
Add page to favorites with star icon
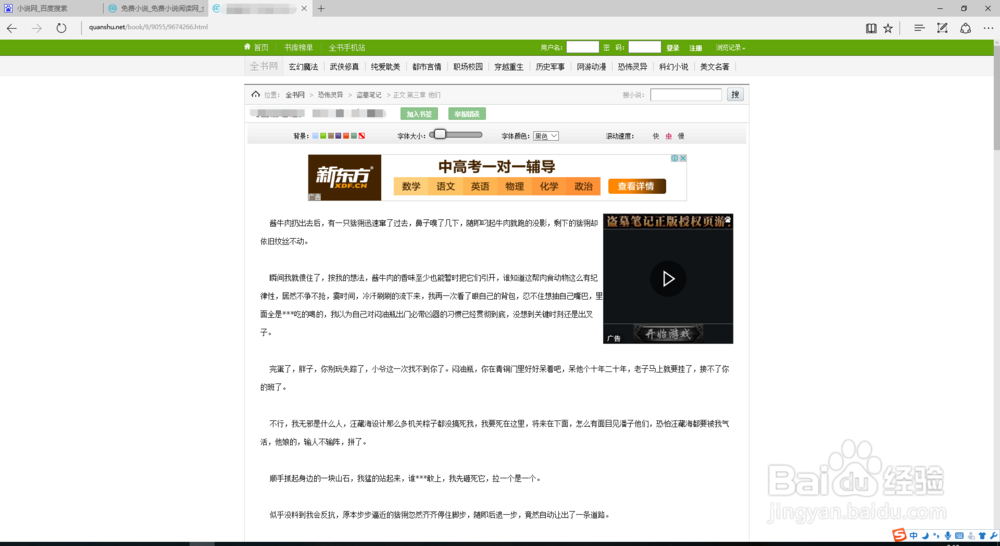click(888, 28)
